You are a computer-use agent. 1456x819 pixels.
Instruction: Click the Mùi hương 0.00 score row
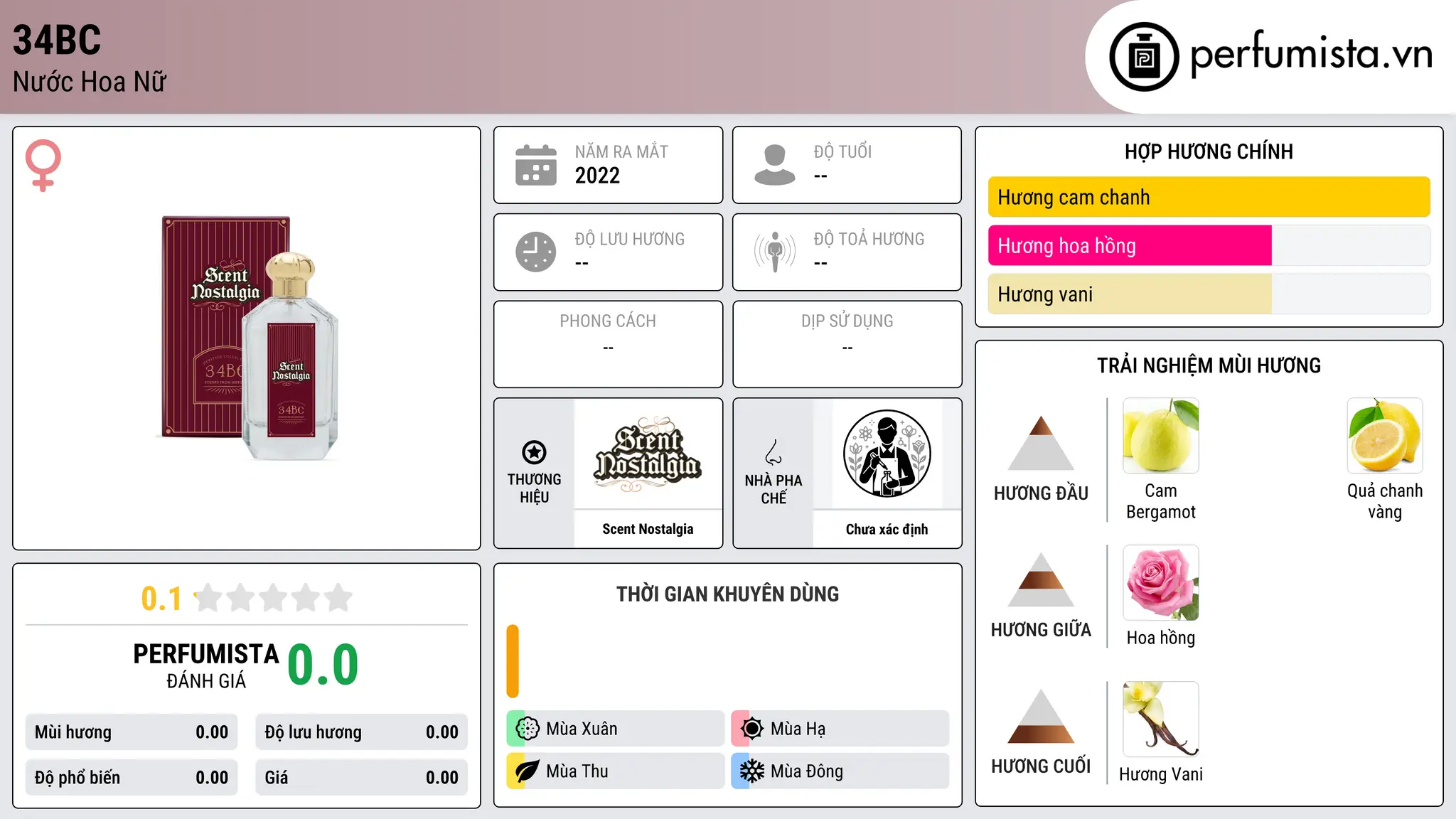[x=132, y=732]
